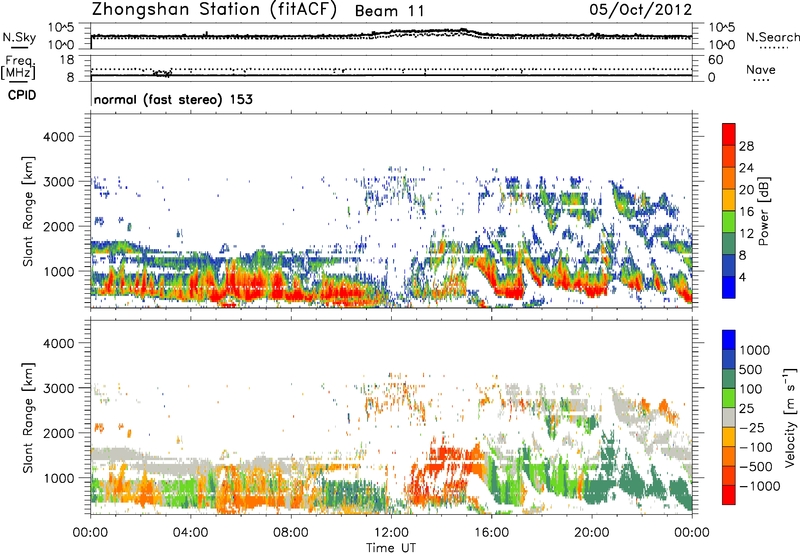Click the Beam 11 label
This screenshot has height=554, width=800.
pos(389,11)
